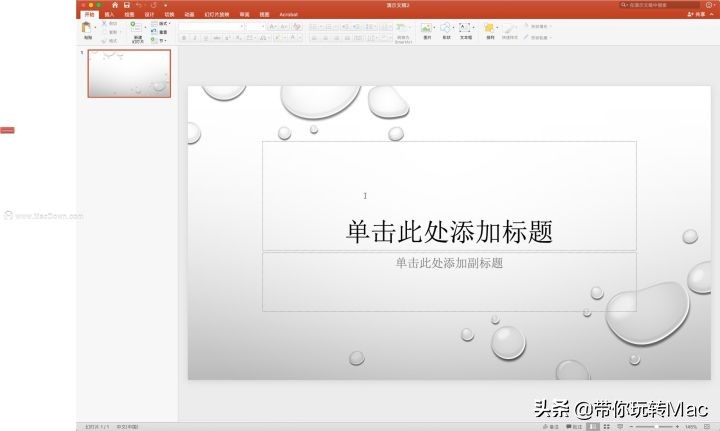This screenshot has height=431, width=720.
Task: Open the quick access toolbar customize arrow
Action: [165, 6]
